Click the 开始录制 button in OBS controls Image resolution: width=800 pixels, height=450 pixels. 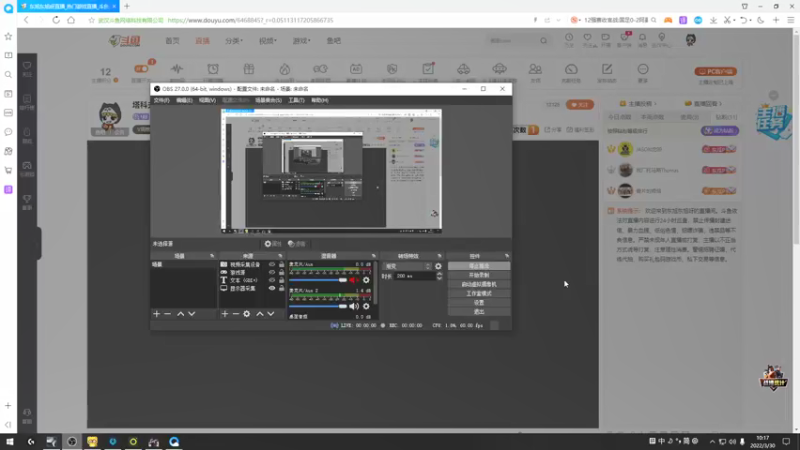coord(479,276)
